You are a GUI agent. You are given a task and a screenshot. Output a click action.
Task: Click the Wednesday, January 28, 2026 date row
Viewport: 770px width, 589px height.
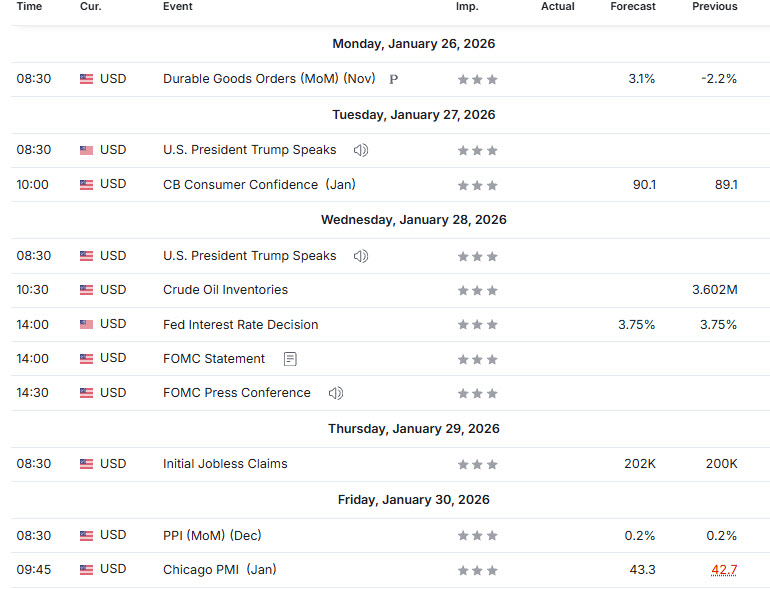click(413, 220)
